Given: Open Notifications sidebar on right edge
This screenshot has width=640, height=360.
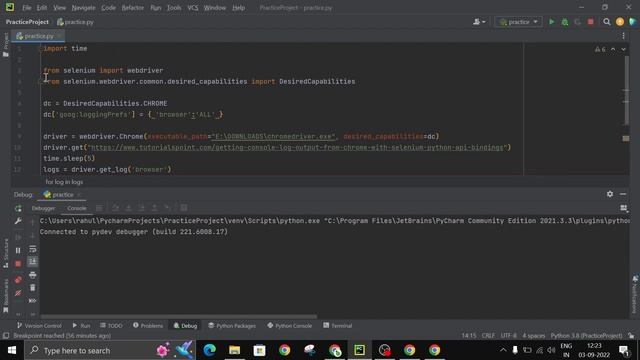Looking at the screenshot, I should tap(635, 295).
